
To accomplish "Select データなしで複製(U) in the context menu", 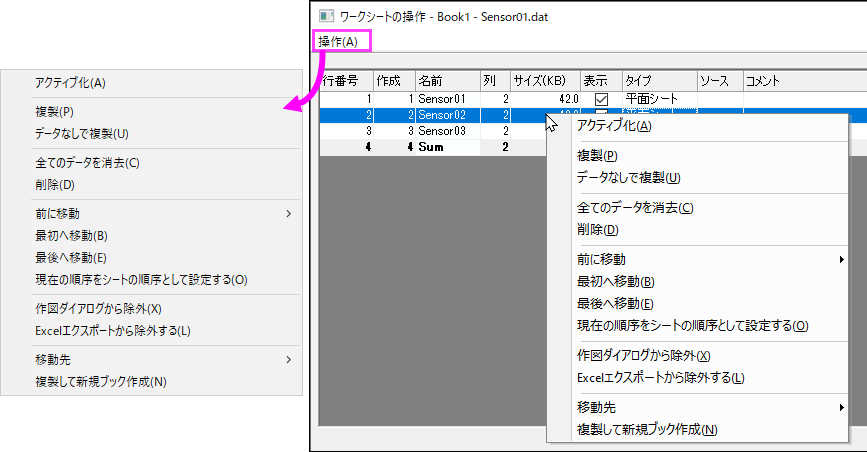I will (628, 178).
